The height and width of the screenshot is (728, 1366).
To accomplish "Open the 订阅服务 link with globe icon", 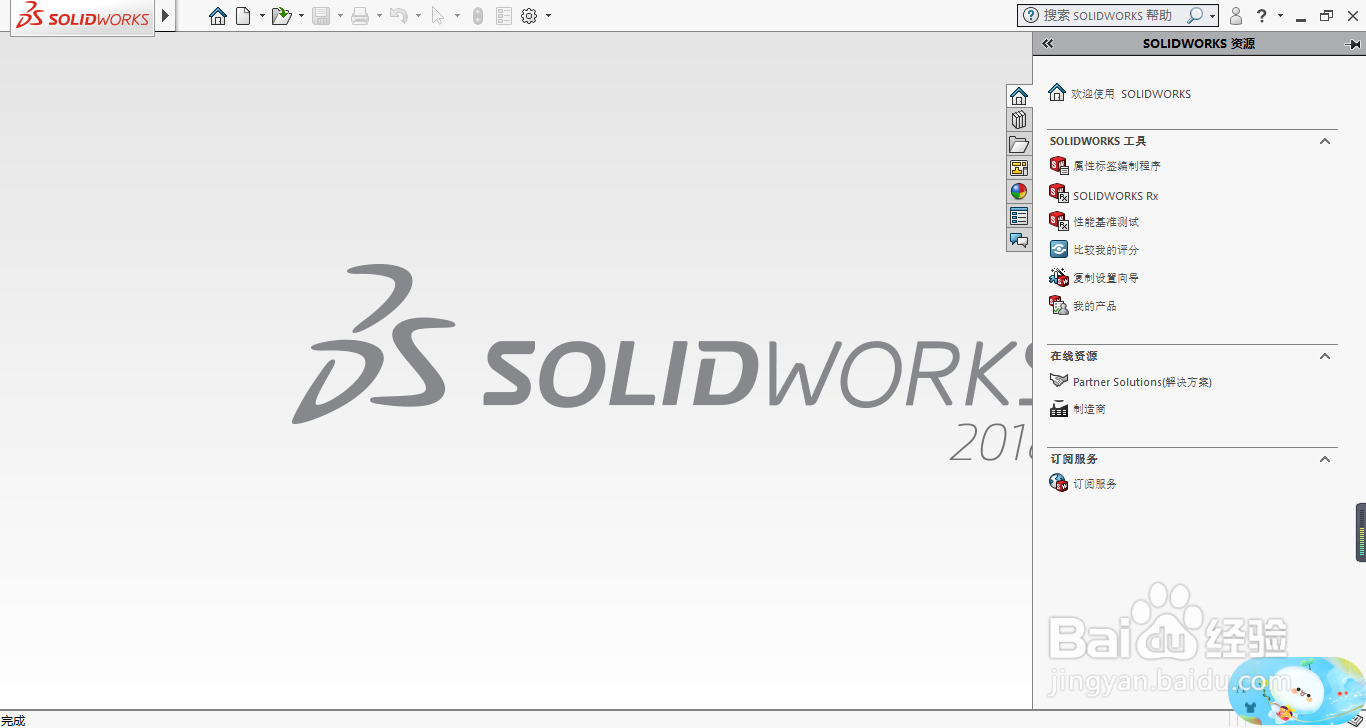I will [1083, 483].
